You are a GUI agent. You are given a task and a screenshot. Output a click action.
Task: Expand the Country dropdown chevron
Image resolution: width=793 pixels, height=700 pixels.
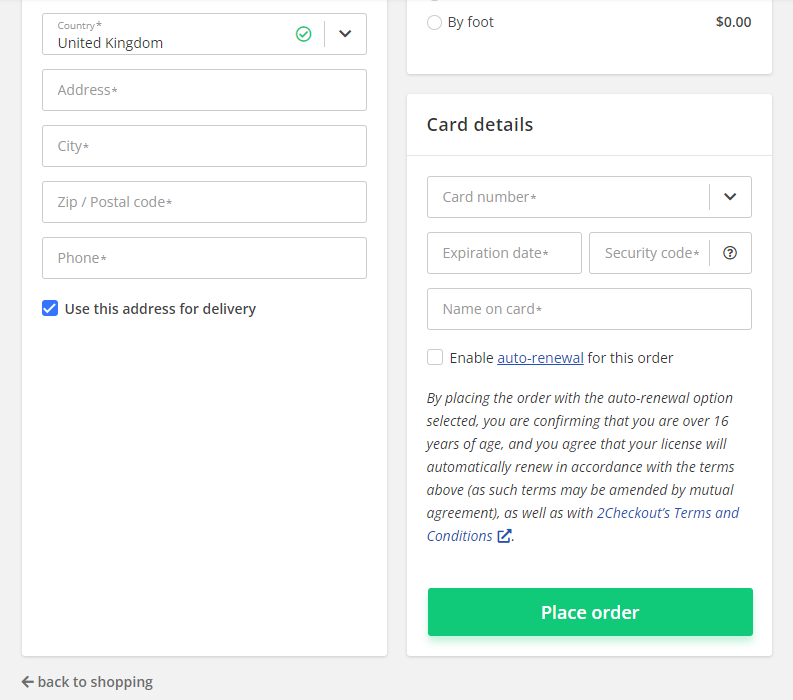click(345, 34)
